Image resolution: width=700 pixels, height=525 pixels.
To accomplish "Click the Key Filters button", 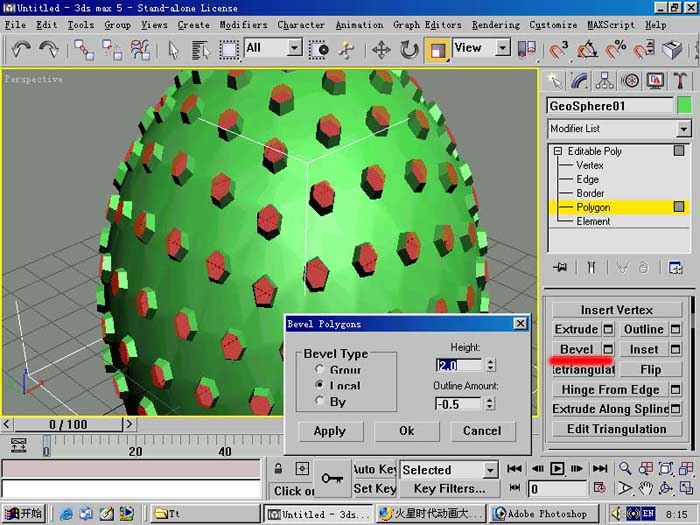I will (449, 488).
